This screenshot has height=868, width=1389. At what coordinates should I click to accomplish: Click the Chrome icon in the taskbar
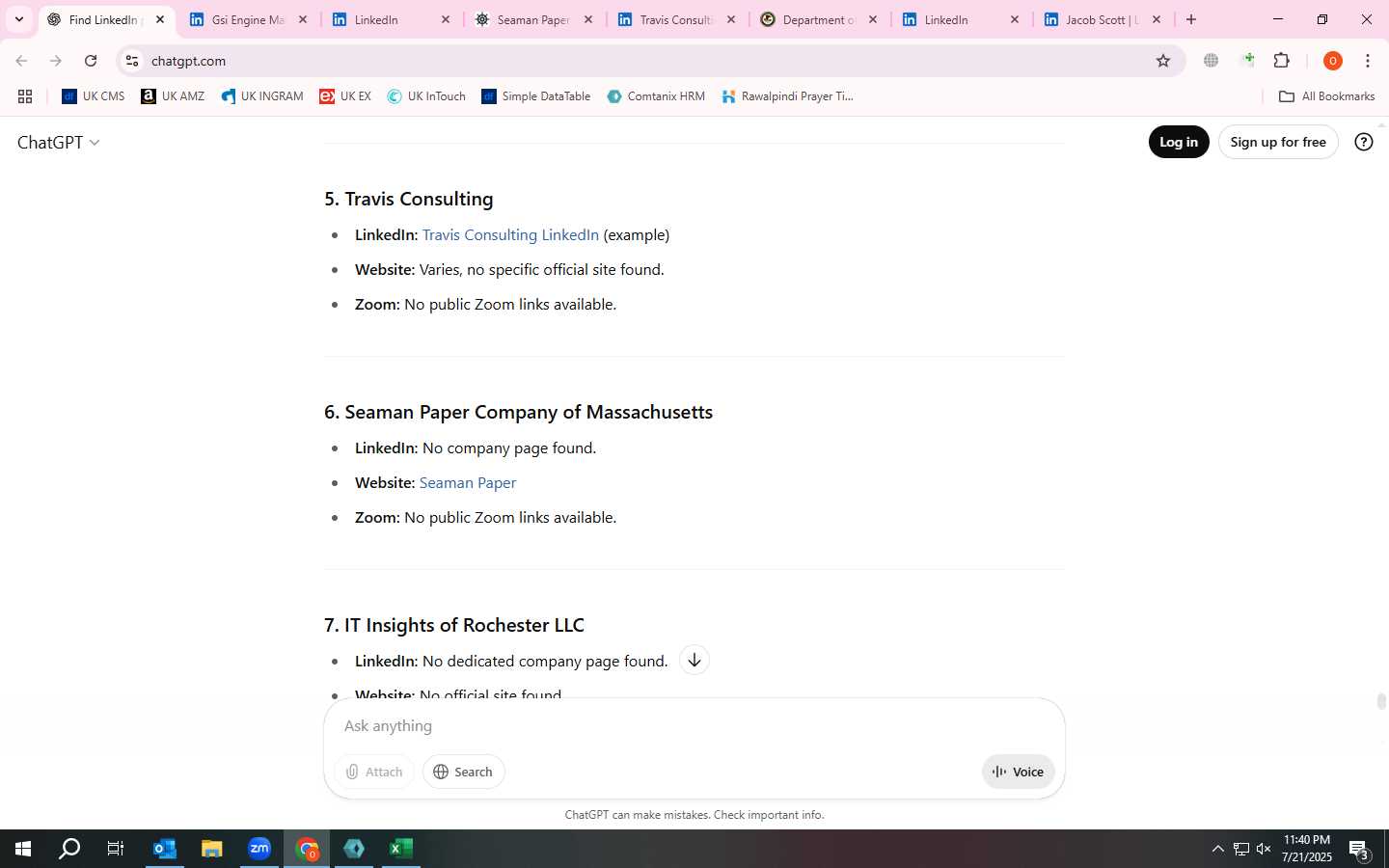[x=307, y=849]
